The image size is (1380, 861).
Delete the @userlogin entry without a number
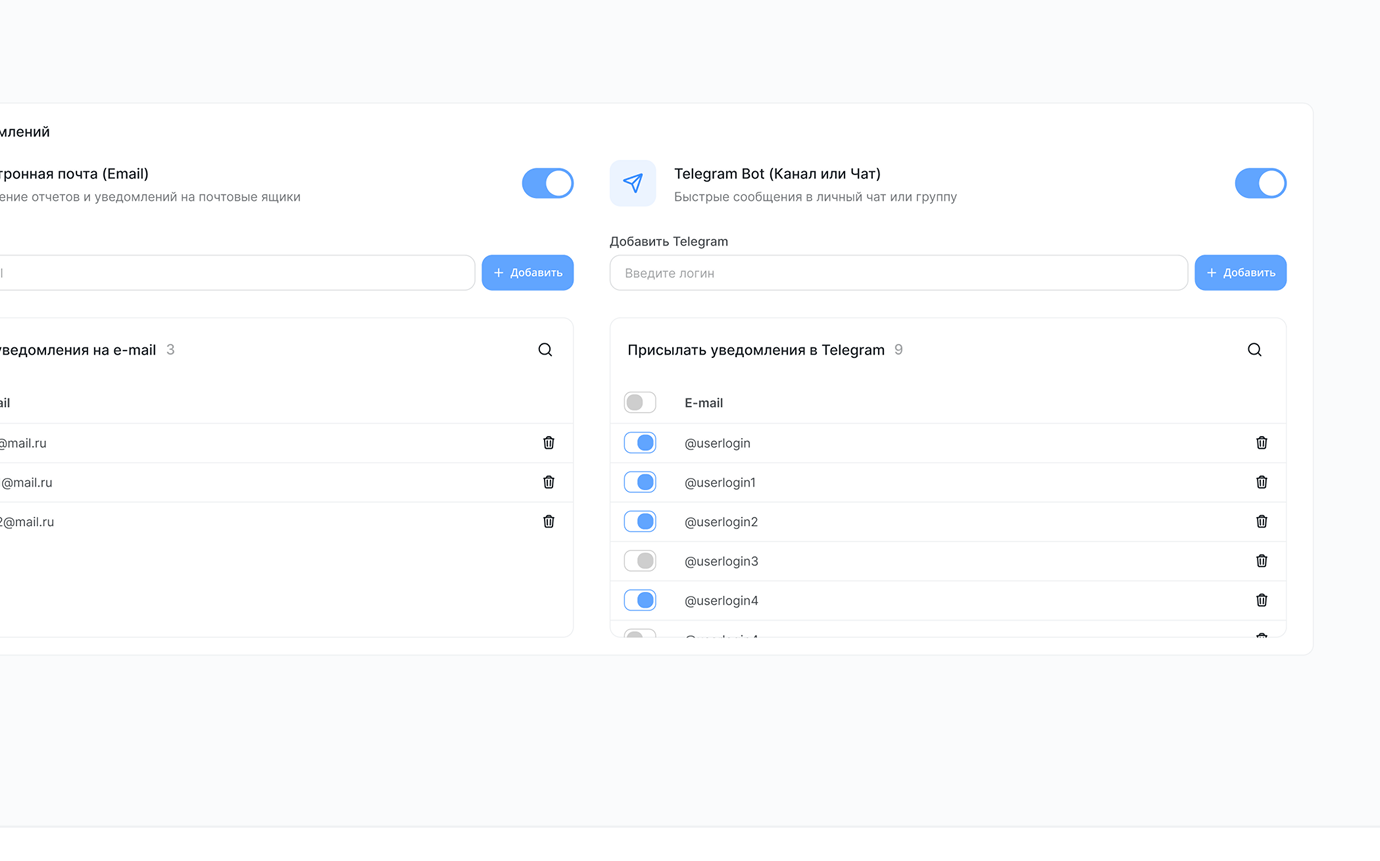pyautogui.click(x=1262, y=443)
